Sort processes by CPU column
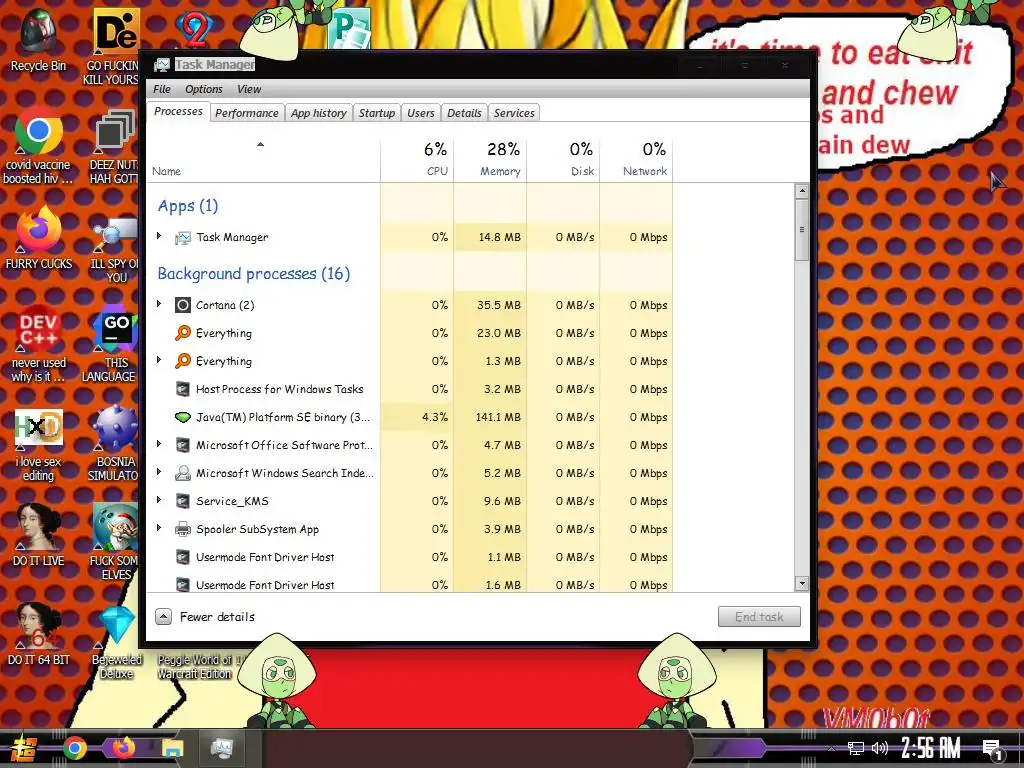This screenshot has width=1024, height=768. 417,159
